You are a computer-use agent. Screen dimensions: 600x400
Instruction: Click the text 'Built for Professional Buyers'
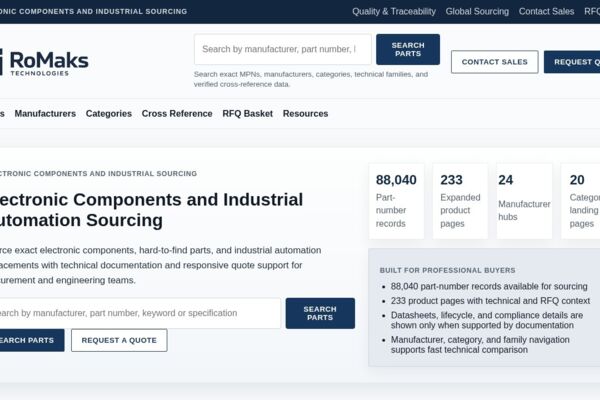point(447,270)
